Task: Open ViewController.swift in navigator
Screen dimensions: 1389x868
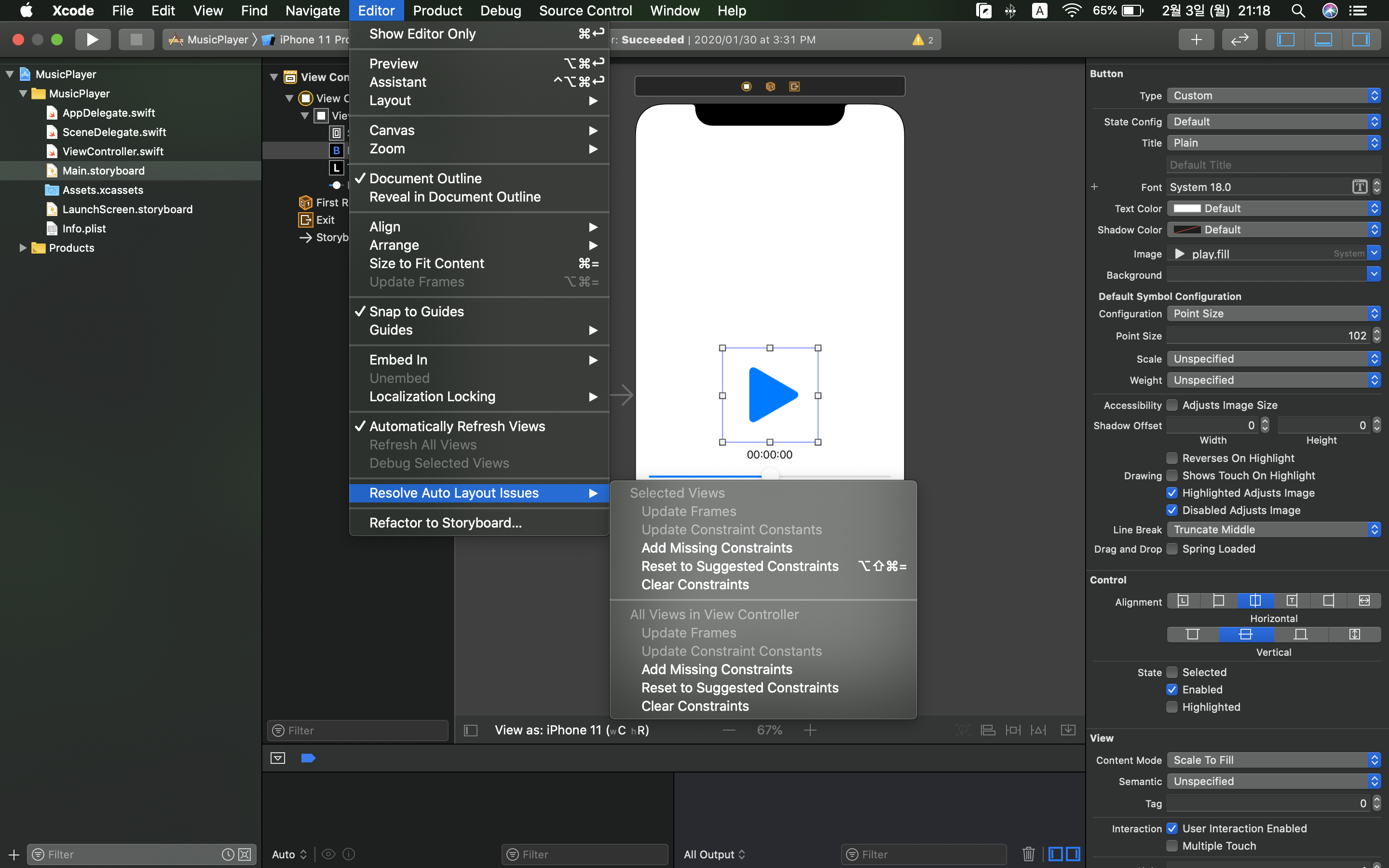Action: point(112,151)
